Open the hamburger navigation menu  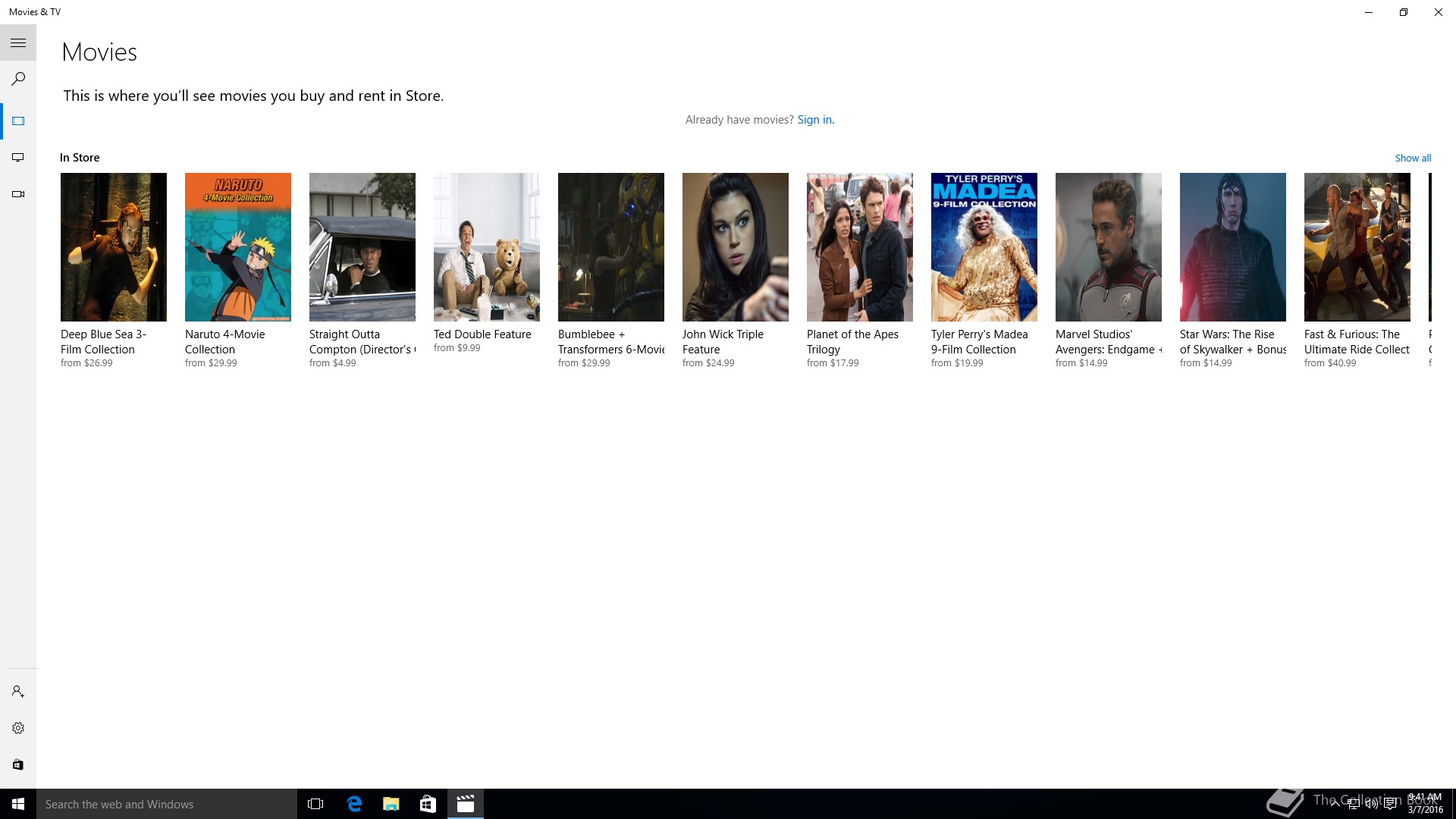point(18,43)
